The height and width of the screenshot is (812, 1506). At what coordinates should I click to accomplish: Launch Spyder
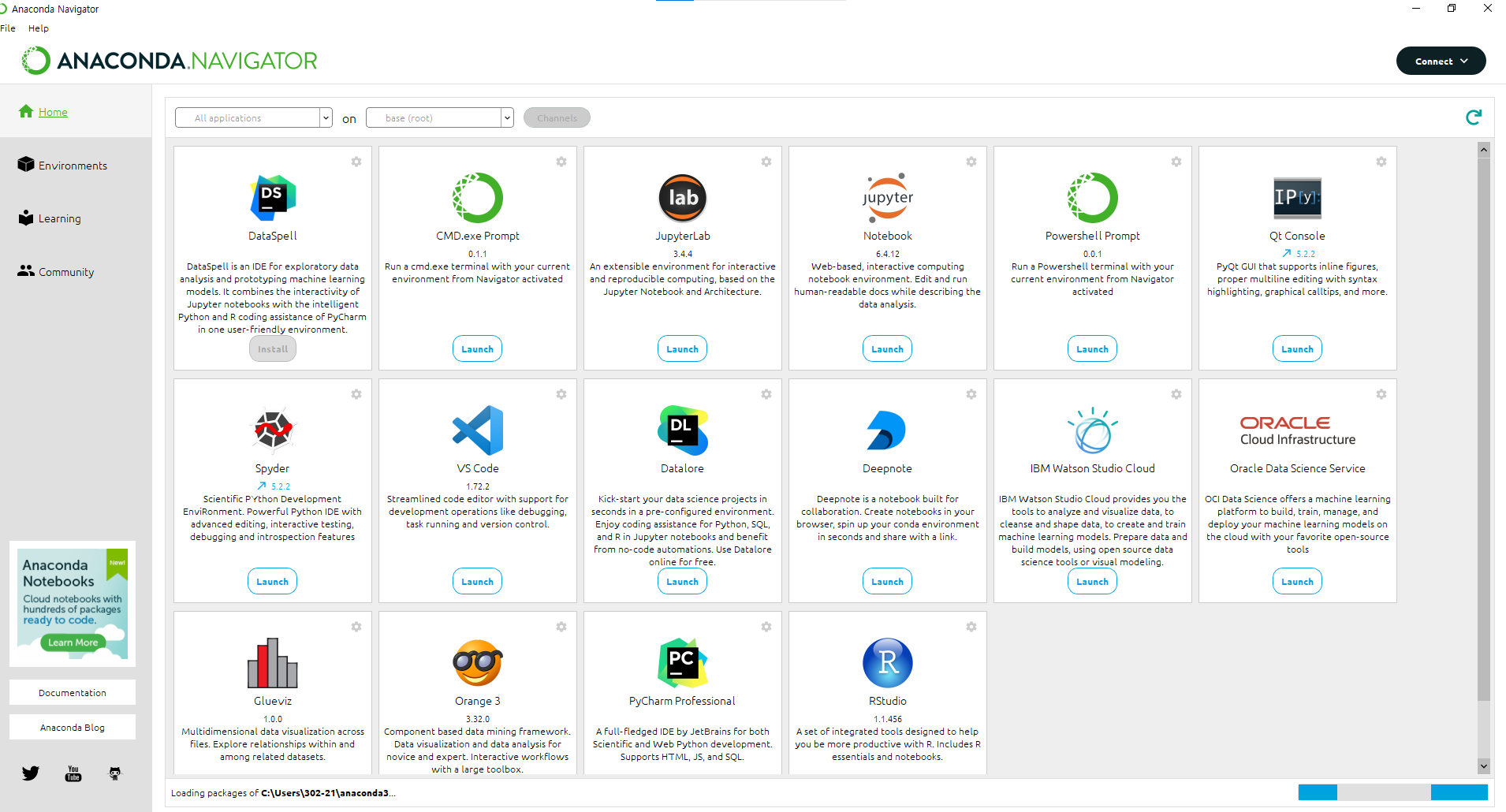click(x=273, y=581)
